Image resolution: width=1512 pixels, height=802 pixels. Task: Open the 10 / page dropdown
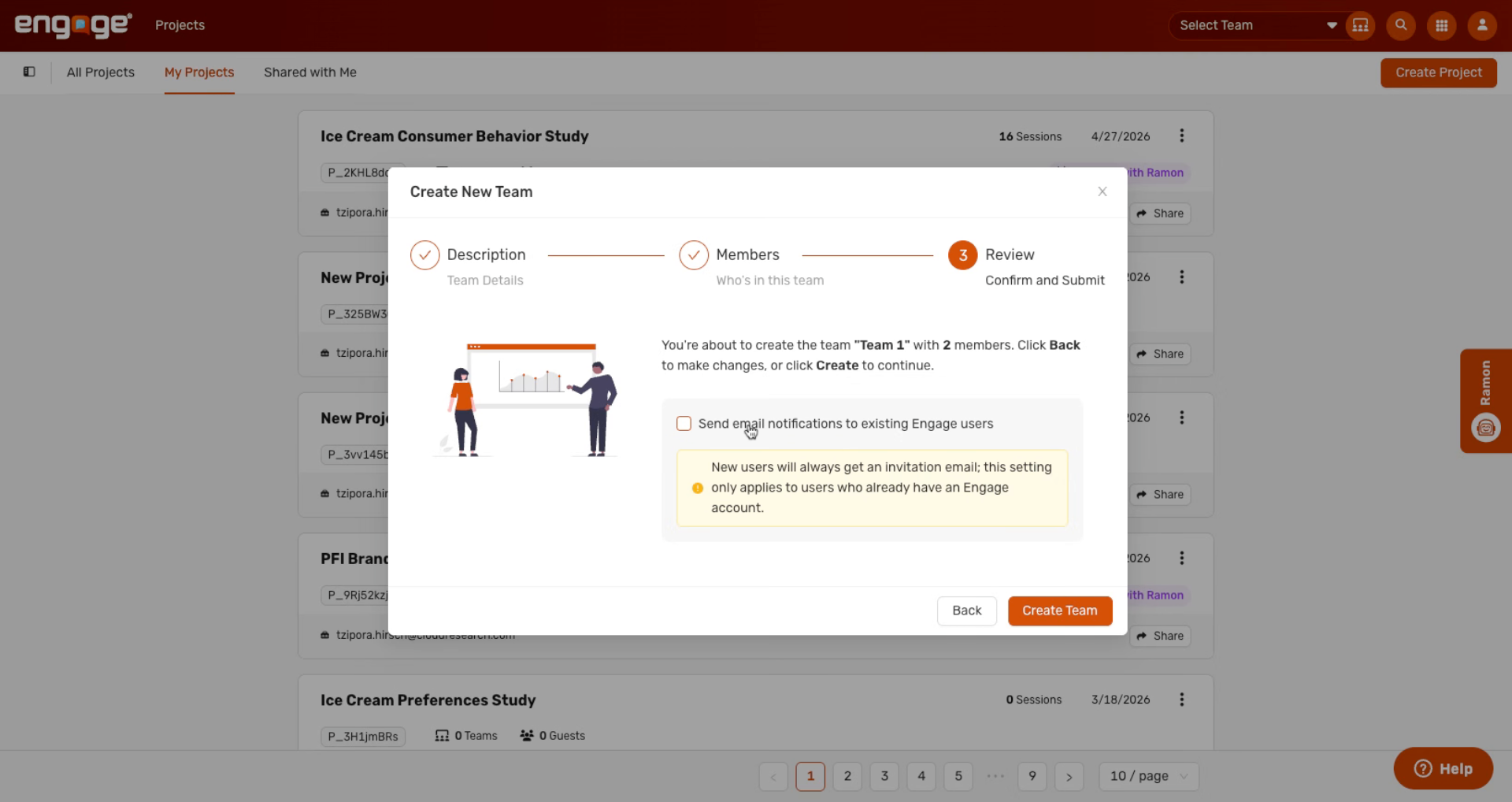[x=1149, y=776]
